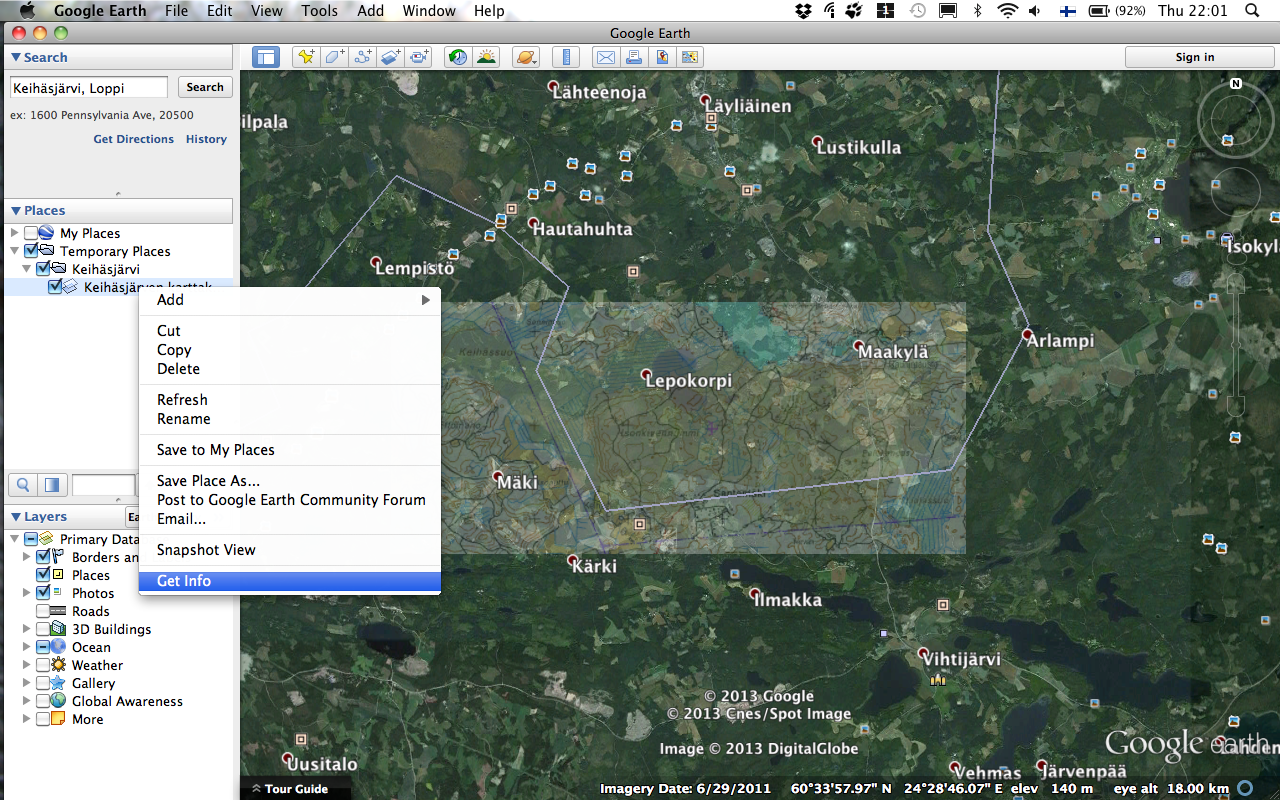Open the Add submenu in context menu
Screen dimensions: 1280x800
290,300
